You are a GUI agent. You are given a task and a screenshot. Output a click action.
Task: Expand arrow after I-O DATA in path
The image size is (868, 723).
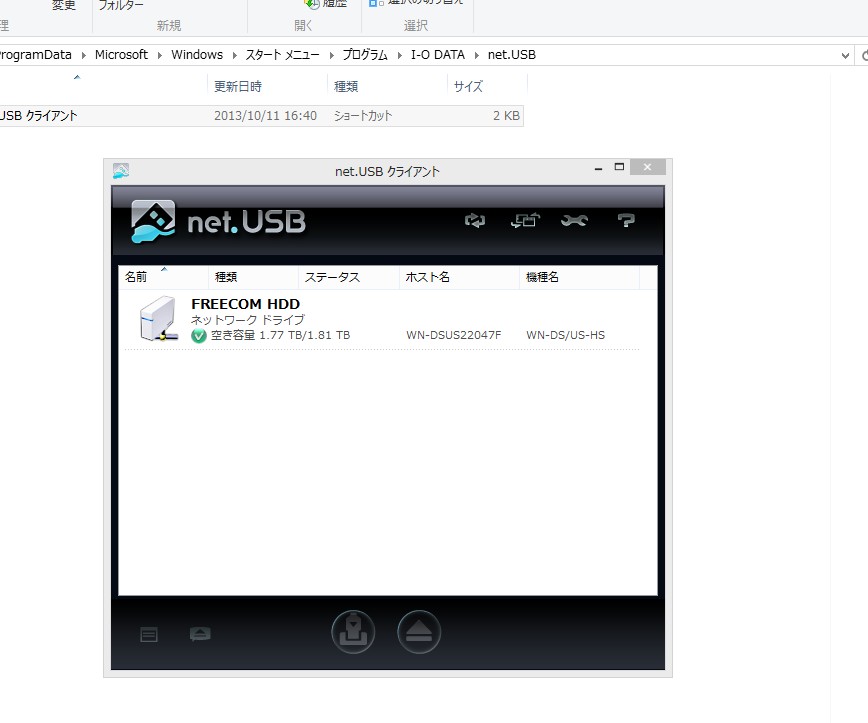coord(476,55)
